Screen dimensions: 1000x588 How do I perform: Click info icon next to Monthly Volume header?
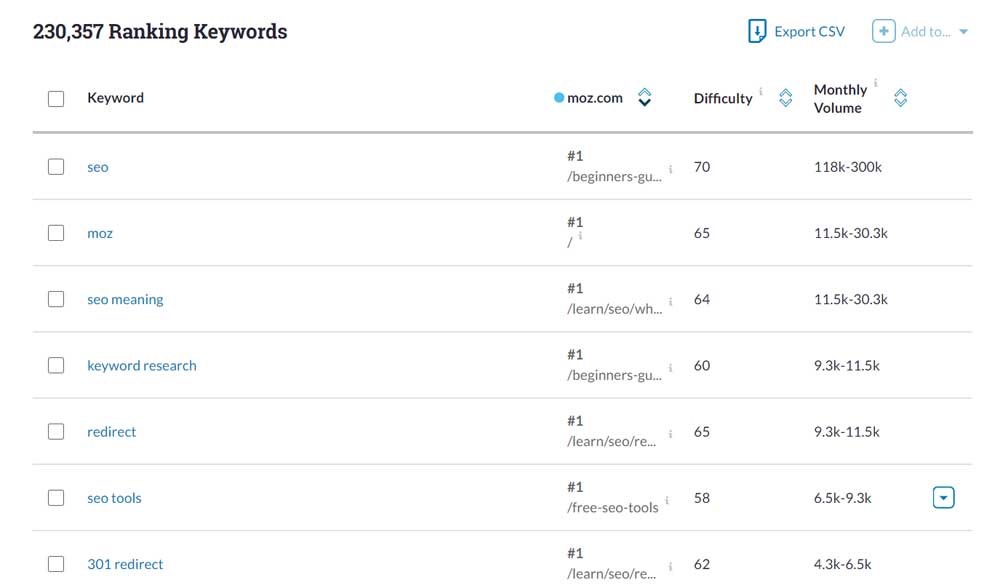click(x=876, y=82)
